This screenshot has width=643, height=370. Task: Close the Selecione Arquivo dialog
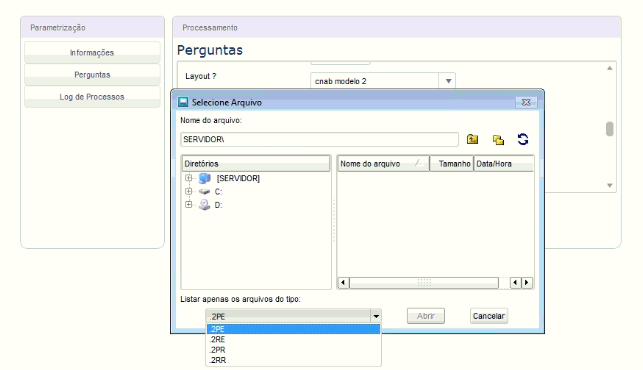point(526,103)
